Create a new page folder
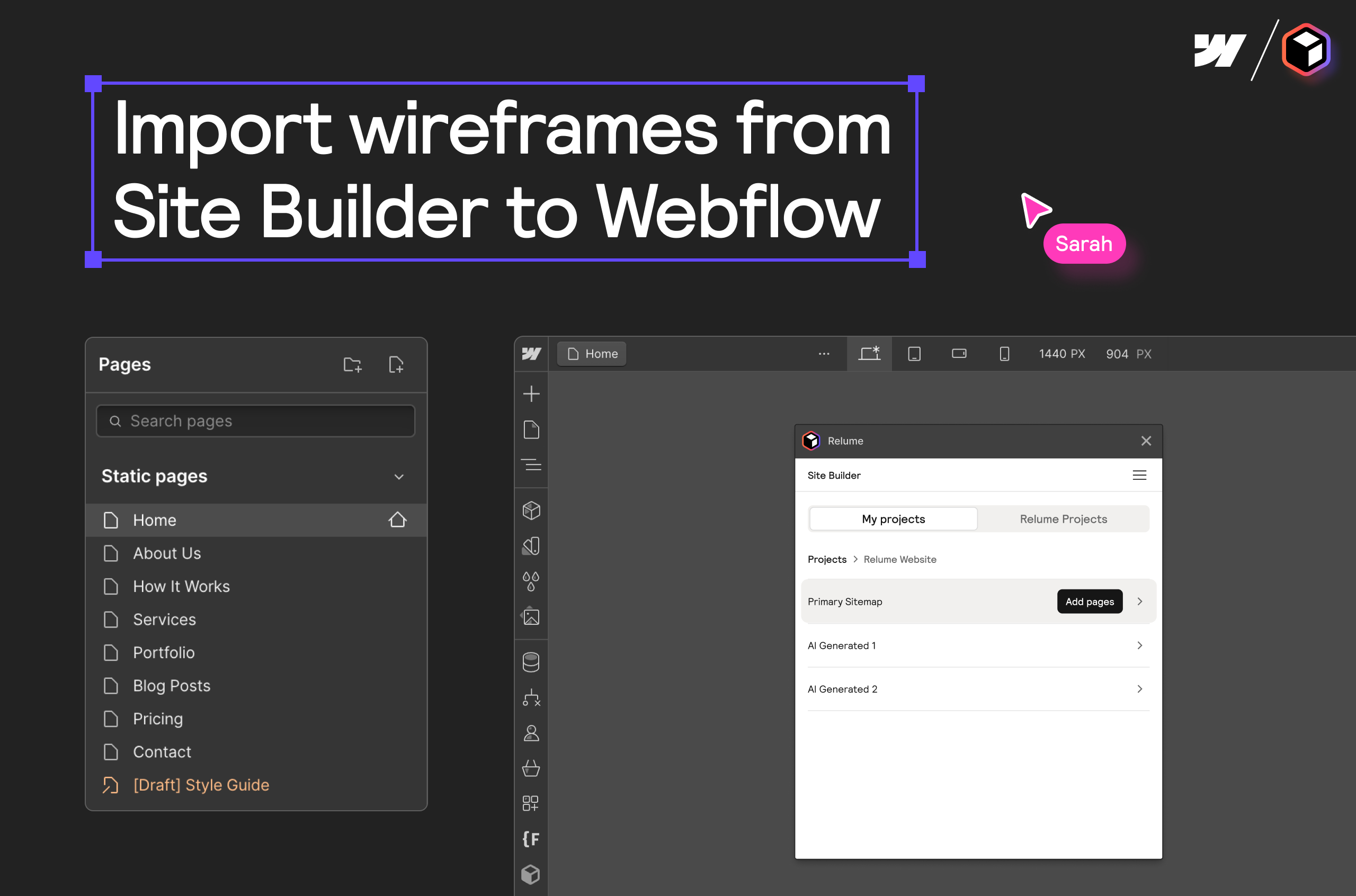The image size is (1356, 896). 353,364
